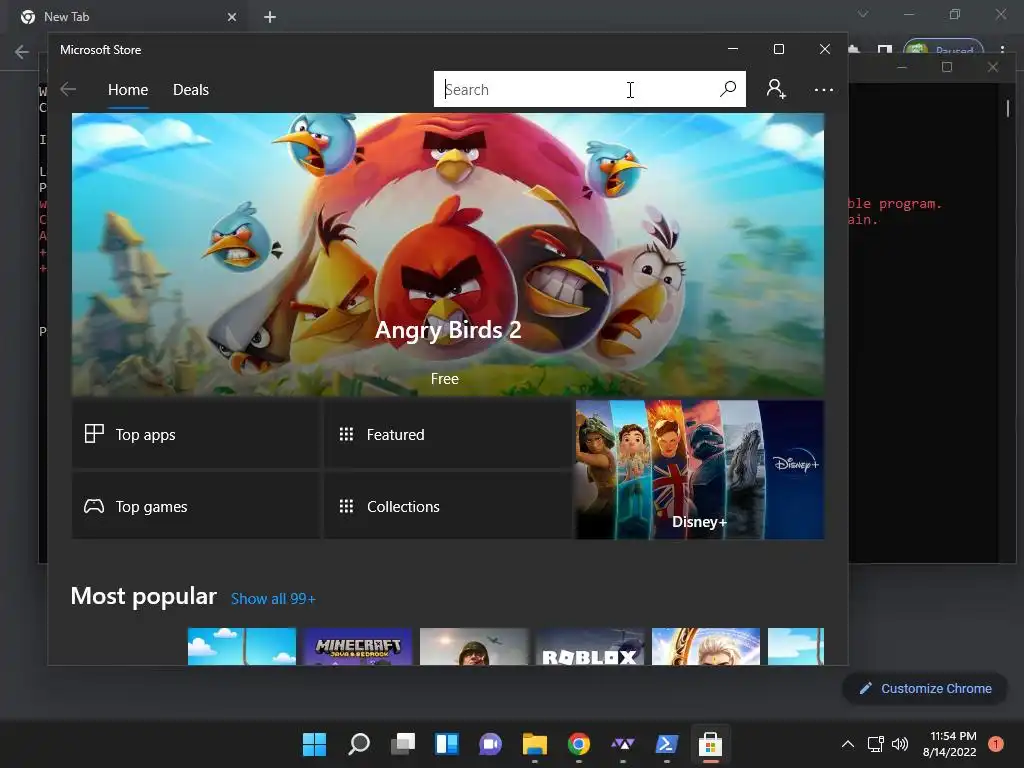Screen dimensions: 1024x768
Task: Click the Microsoft Store back arrow
Action: [68, 89]
